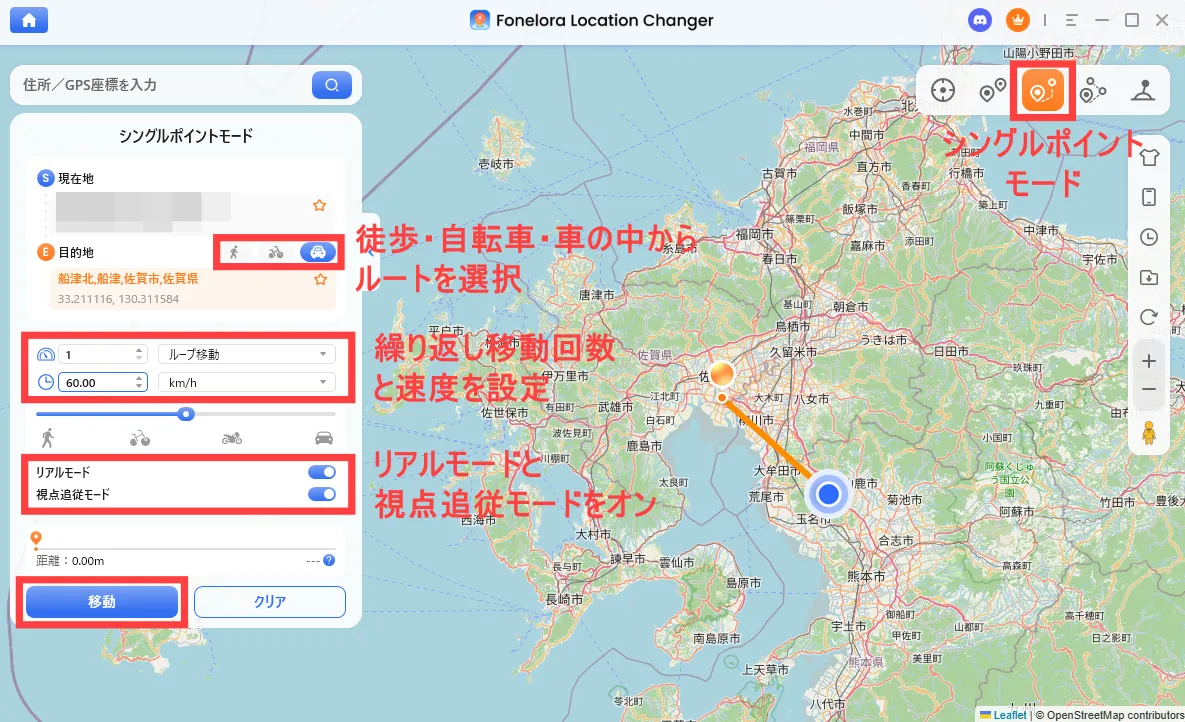Choose bicycle route option next to 目的地

pos(276,253)
